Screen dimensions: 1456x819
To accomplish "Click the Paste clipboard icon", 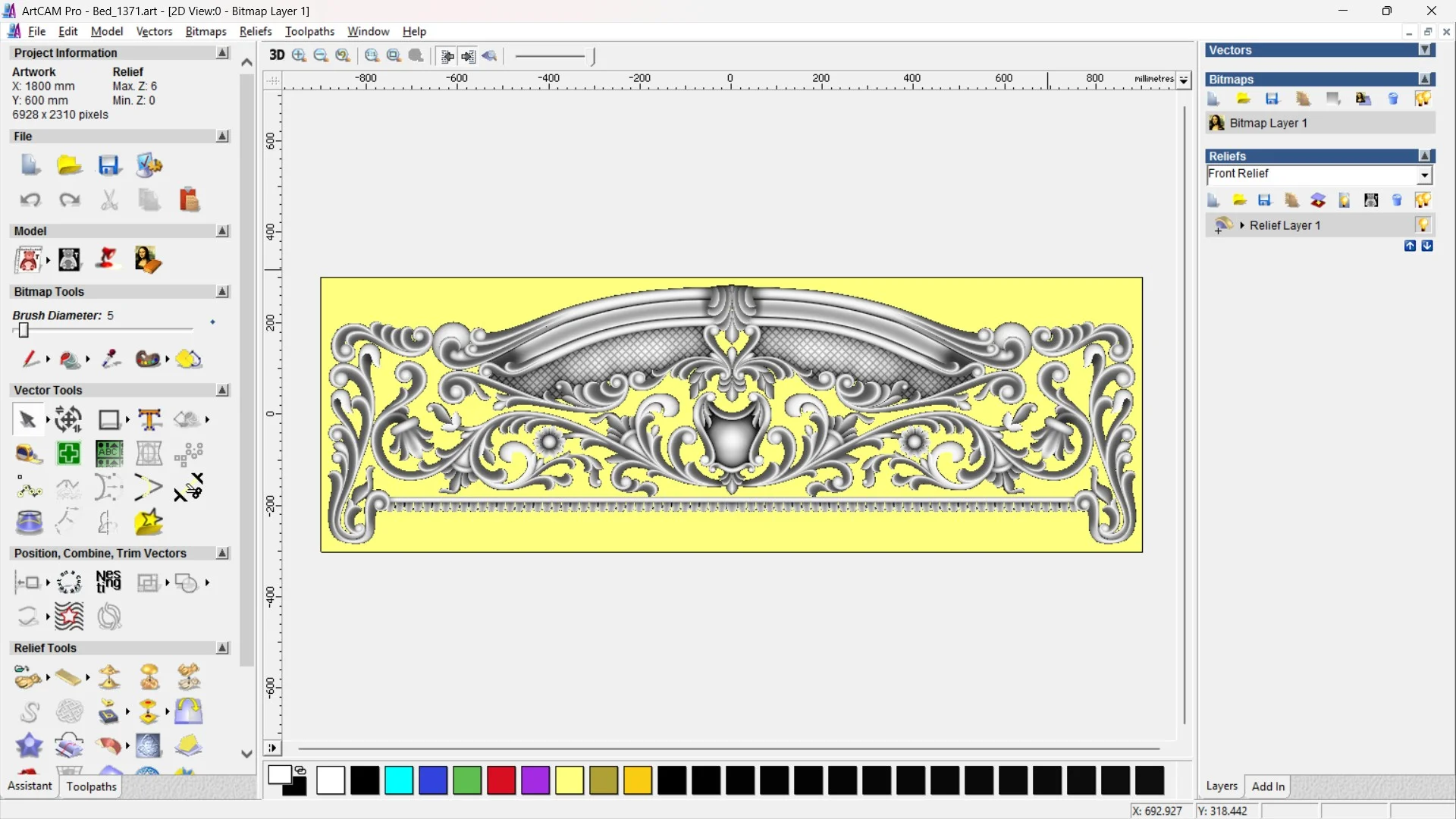I will point(189,199).
